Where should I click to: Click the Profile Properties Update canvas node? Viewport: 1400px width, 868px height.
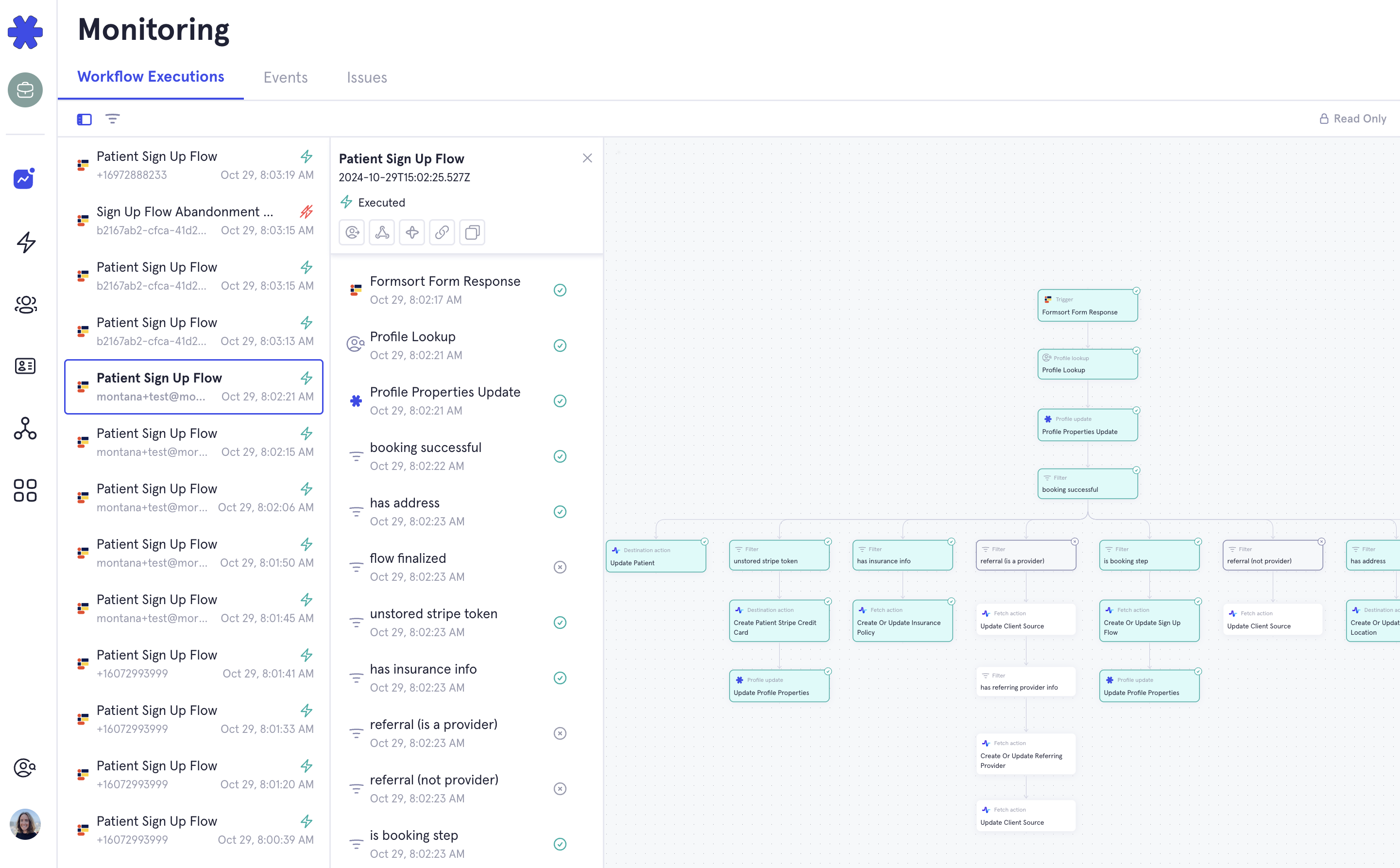point(1087,425)
